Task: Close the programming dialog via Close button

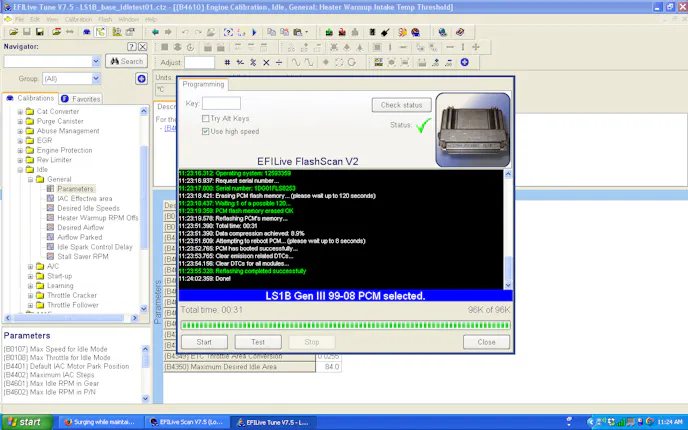Action: click(x=486, y=342)
